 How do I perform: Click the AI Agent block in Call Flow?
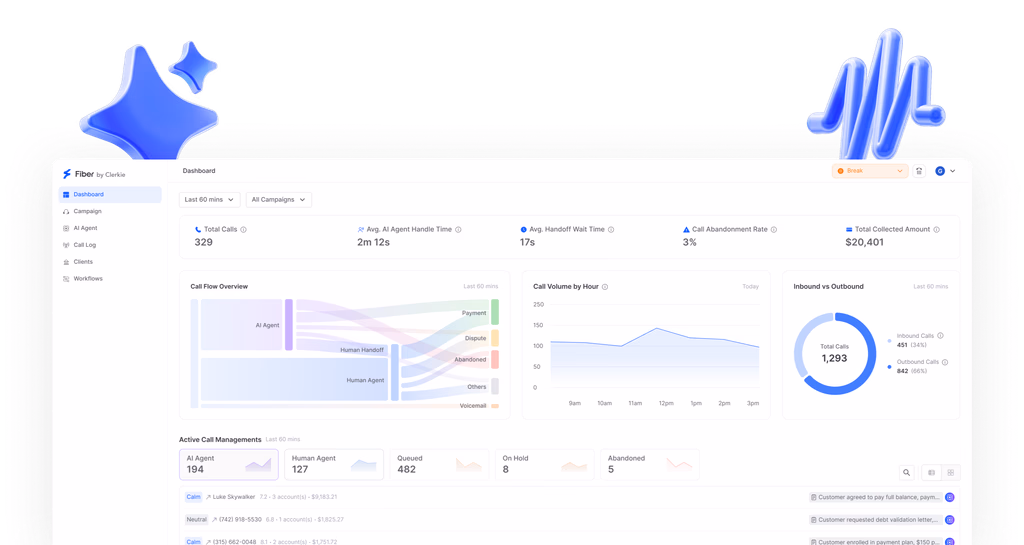[242, 324]
